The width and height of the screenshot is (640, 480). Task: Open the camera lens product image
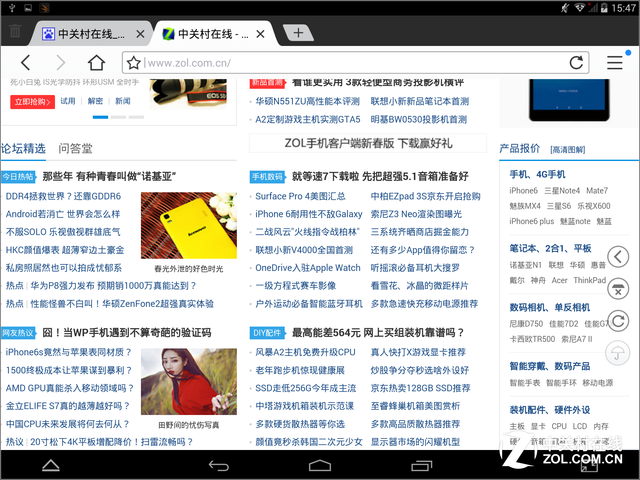pos(189,94)
